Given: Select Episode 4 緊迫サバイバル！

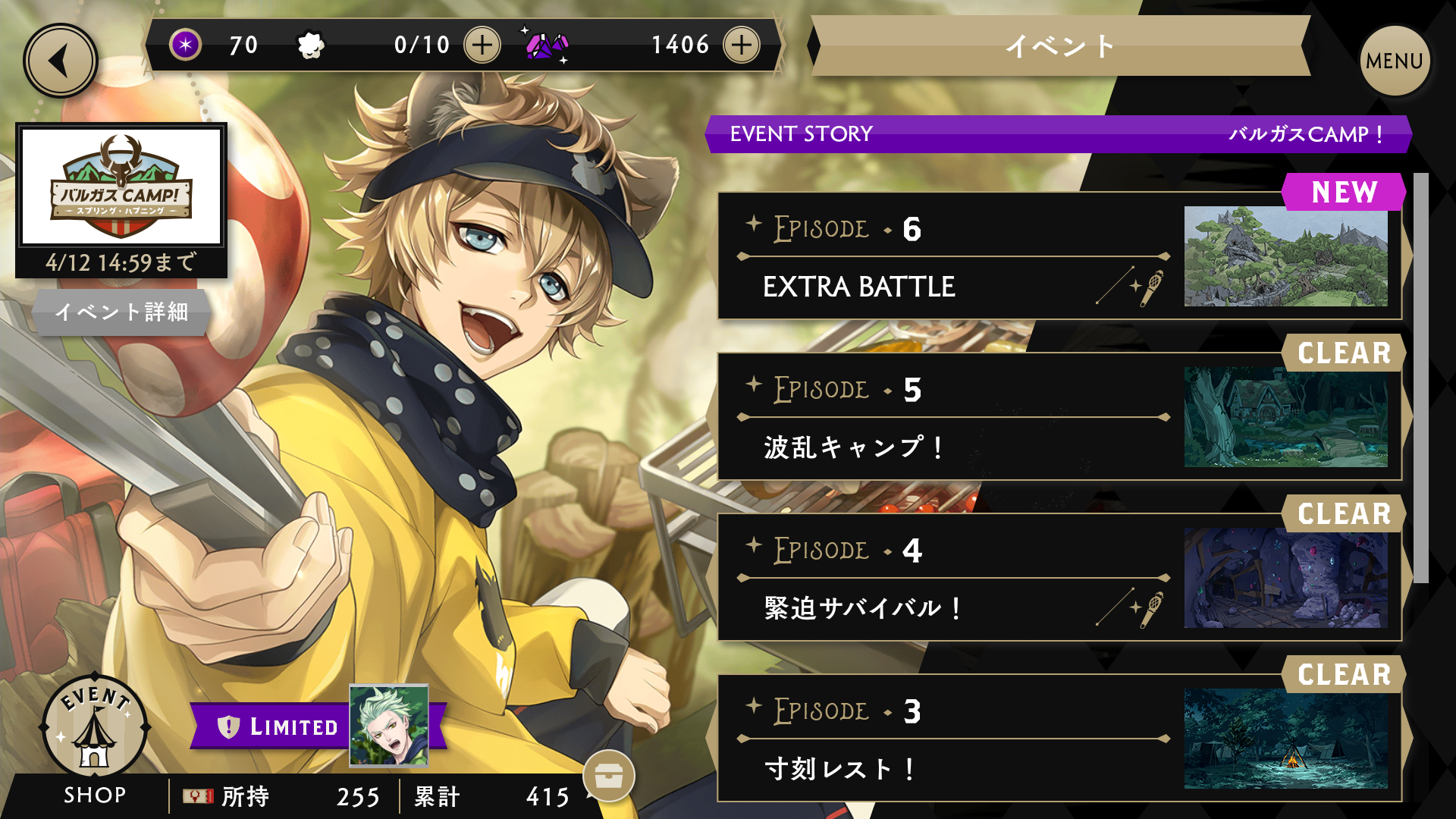Looking at the screenshot, I should (1060, 578).
